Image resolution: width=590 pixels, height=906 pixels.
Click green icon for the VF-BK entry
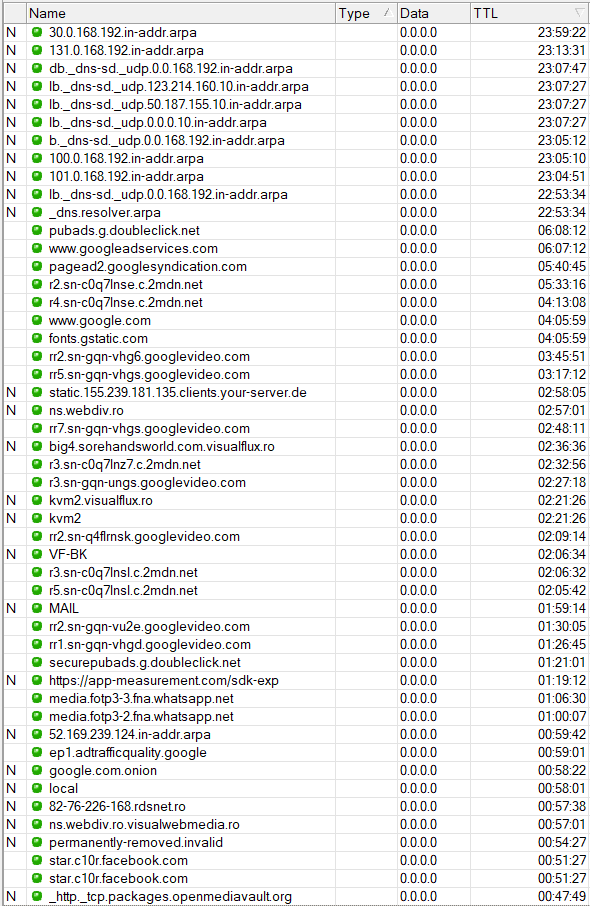pyautogui.click(x=37, y=554)
